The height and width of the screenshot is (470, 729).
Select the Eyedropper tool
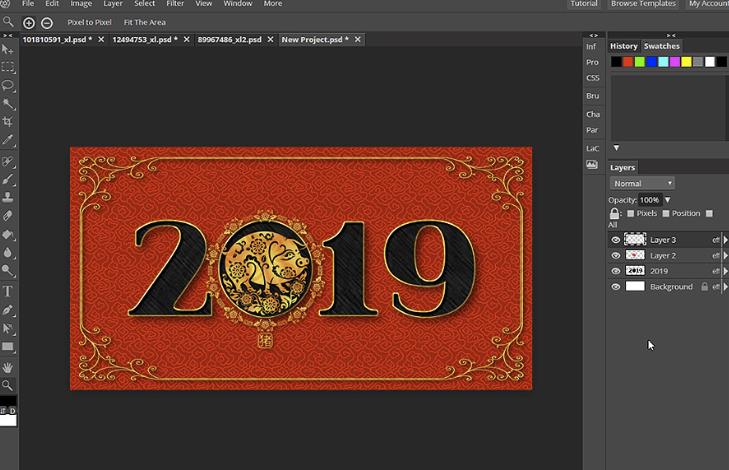[x=7, y=140]
